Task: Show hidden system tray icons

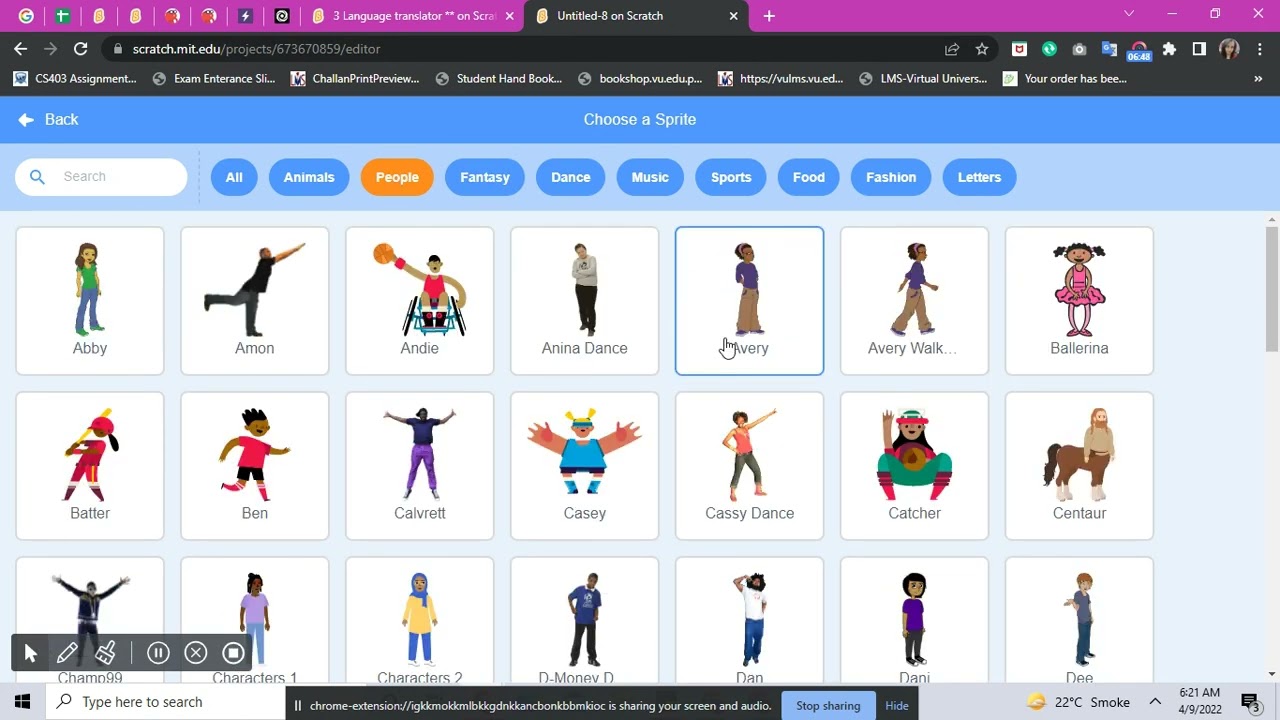Action: click(x=1155, y=702)
